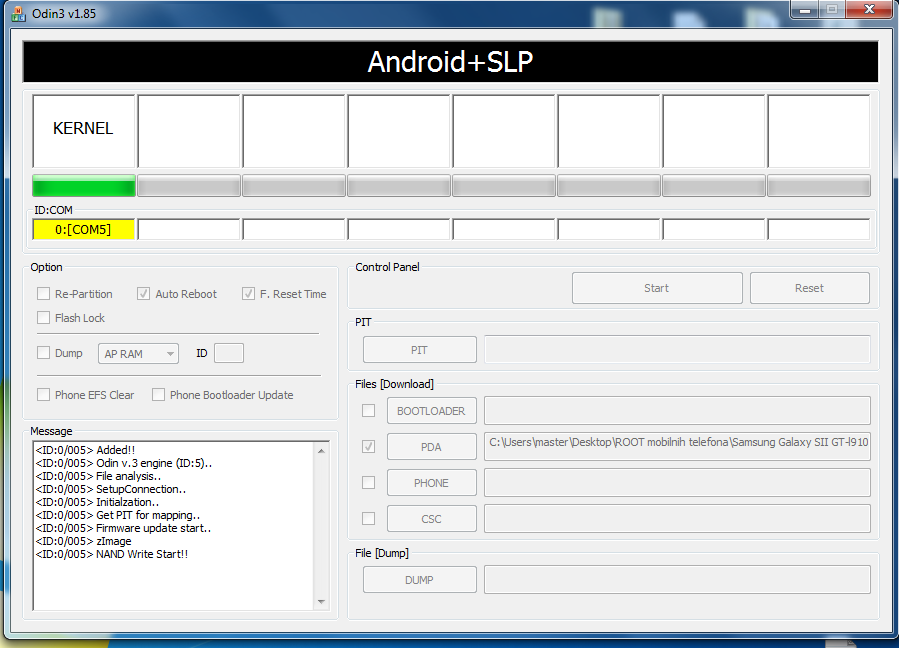
Task: Click the Message log scroll up arrow
Action: point(321,451)
